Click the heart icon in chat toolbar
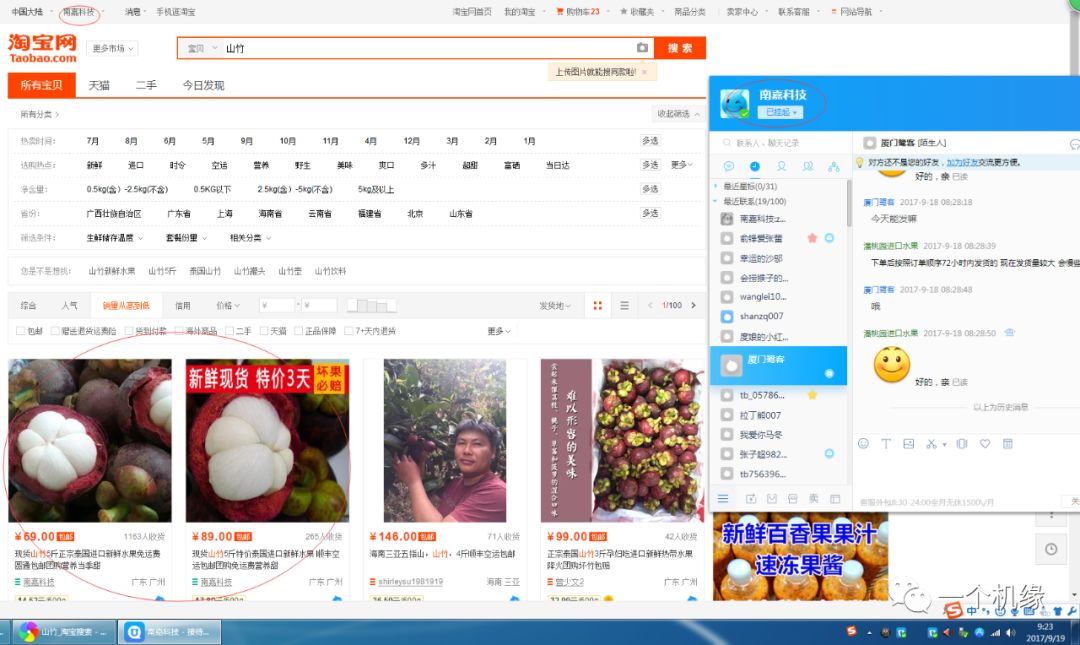The image size is (1080, 645). tap(985, 444)
